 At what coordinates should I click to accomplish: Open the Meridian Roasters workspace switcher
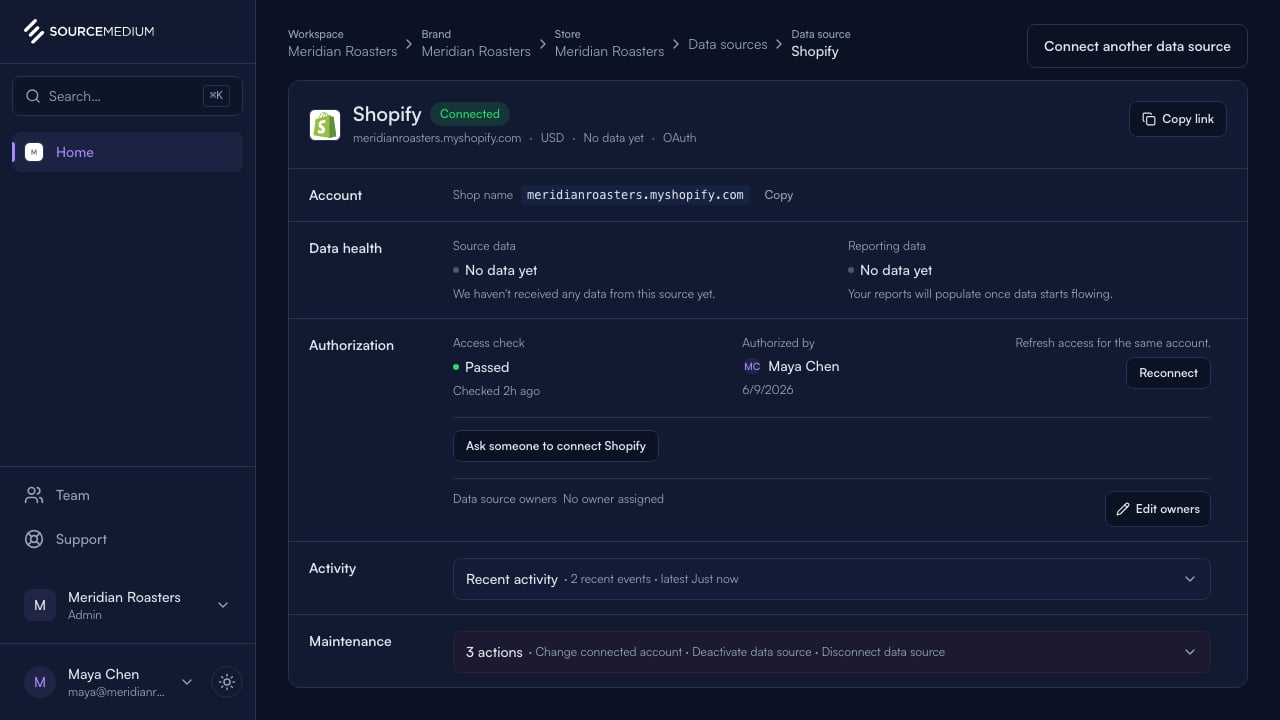coord(128,605)
